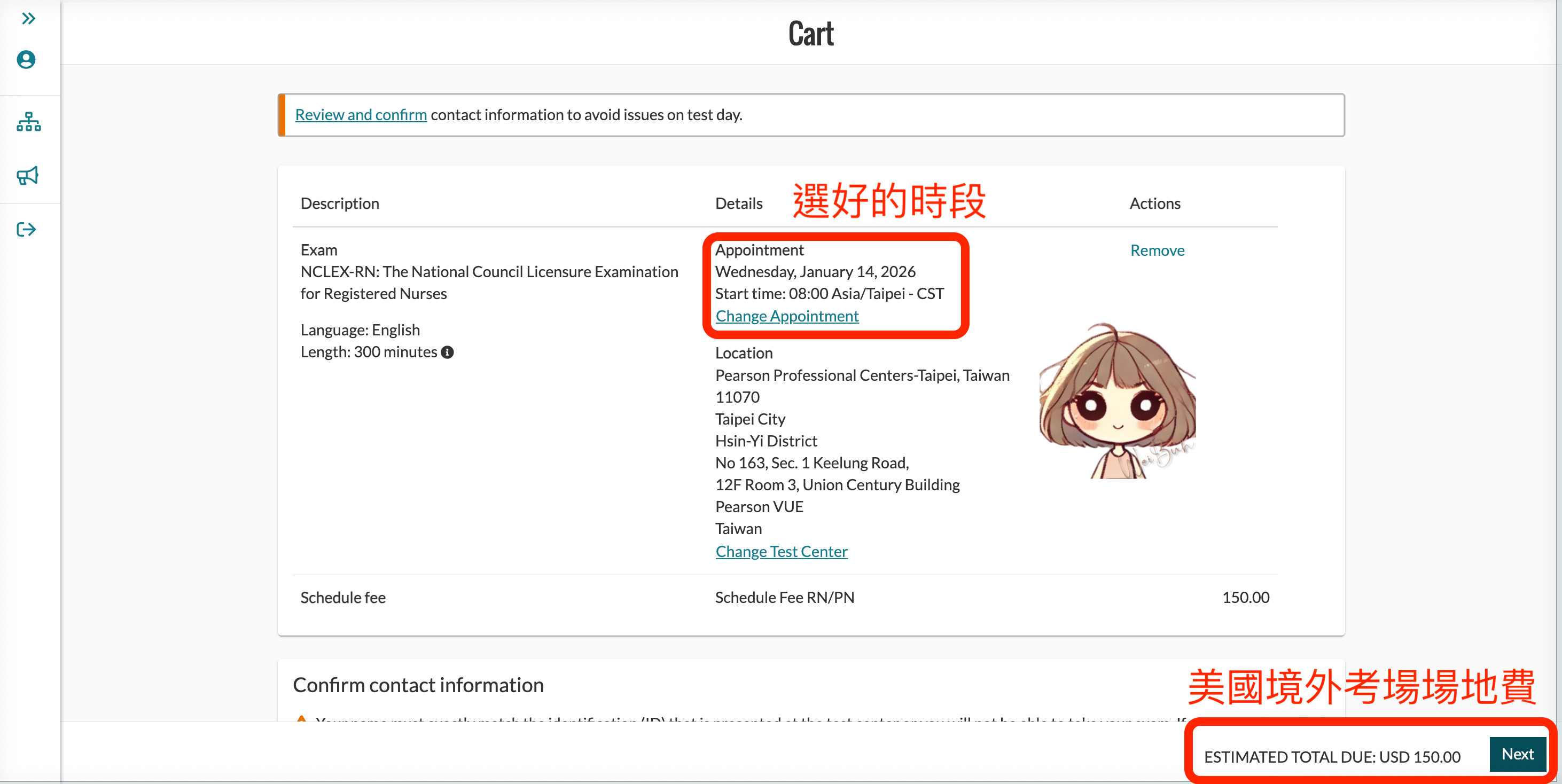Open the user profile icon
The width and height of the screenshot is (1562, 784).
26,59
